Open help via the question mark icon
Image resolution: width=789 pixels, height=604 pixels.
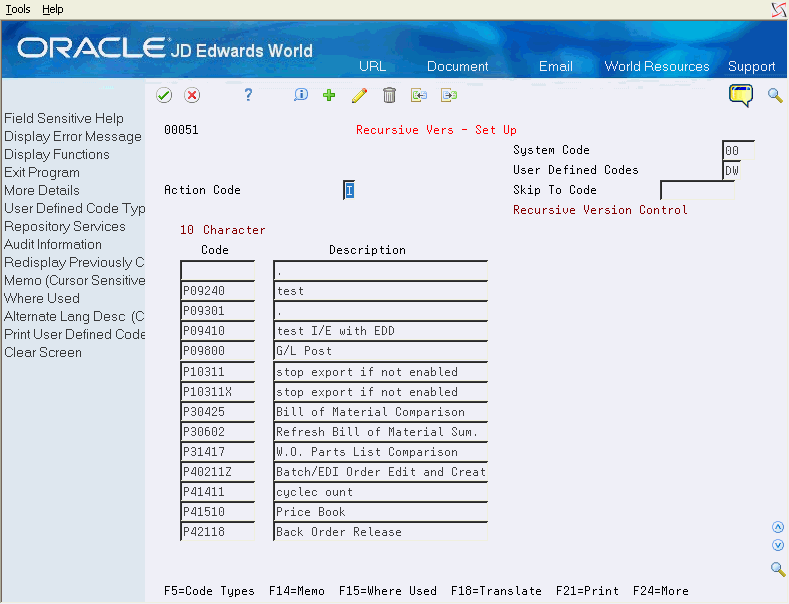[248, 95]
